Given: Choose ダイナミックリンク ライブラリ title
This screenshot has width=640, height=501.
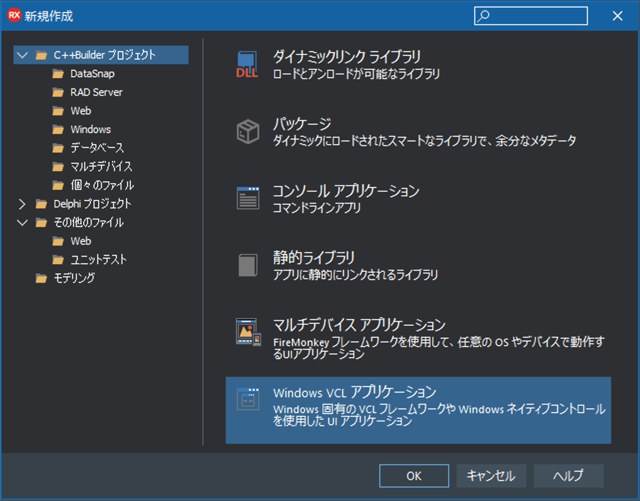Looking at the screenshot, I should [x=347, y=57].
